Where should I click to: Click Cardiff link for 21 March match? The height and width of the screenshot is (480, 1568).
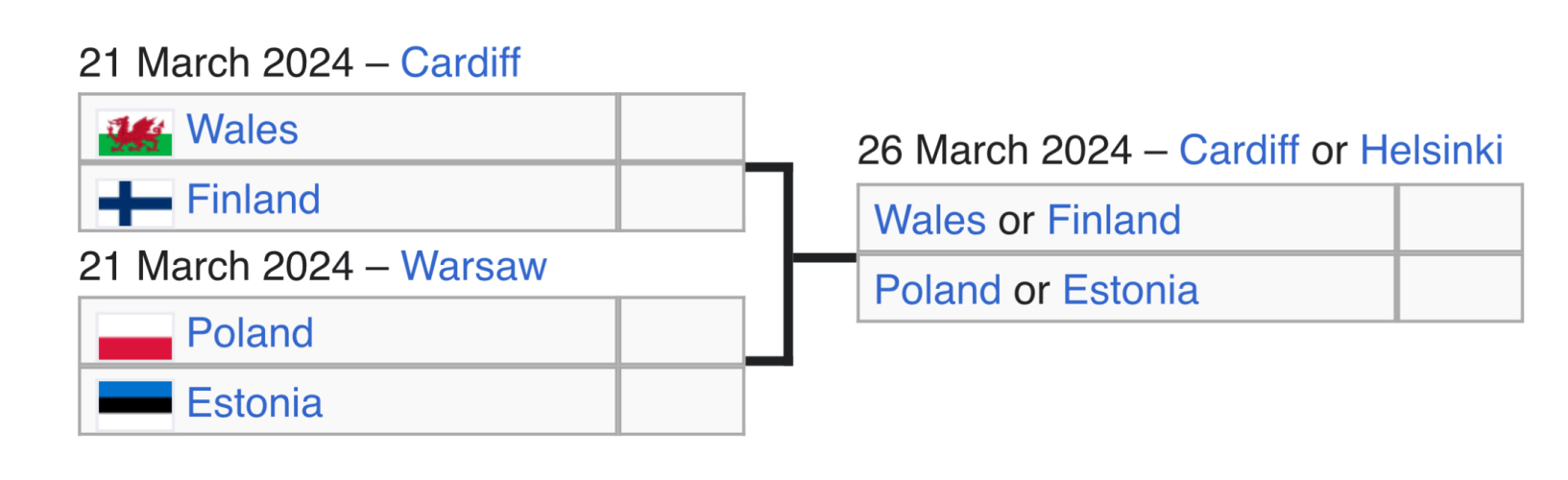point(460,63)
